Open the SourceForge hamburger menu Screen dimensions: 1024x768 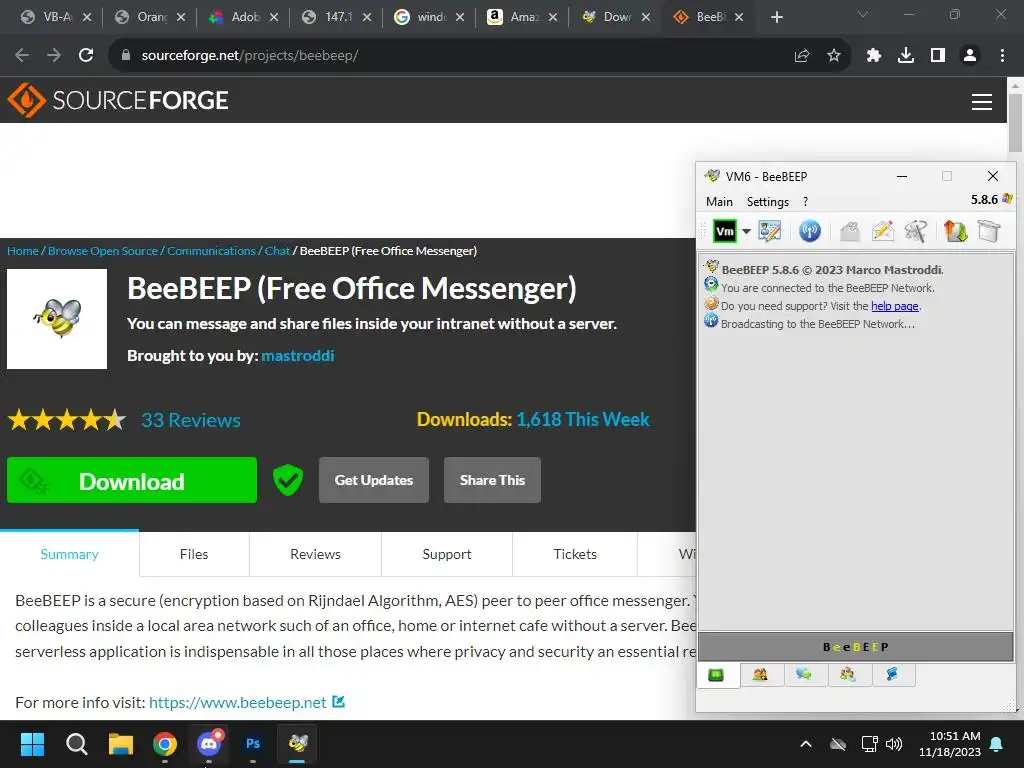982,101
